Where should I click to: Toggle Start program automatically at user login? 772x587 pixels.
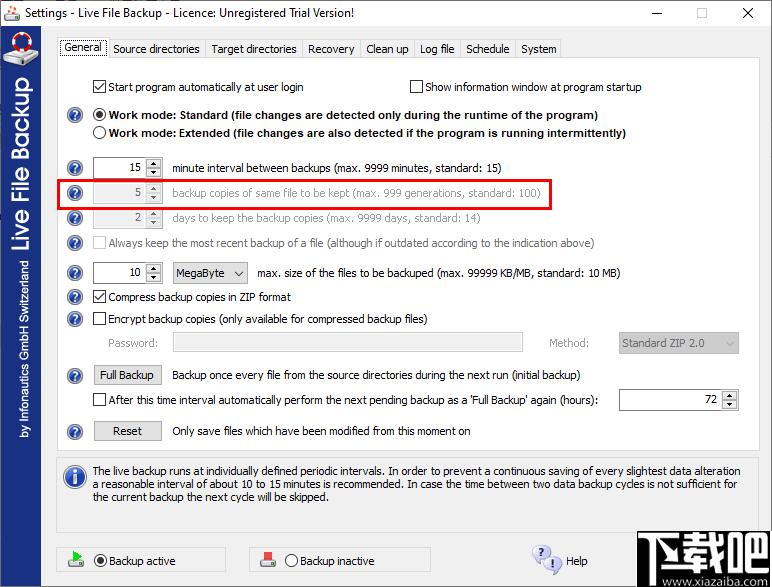(x=99, y=87)
